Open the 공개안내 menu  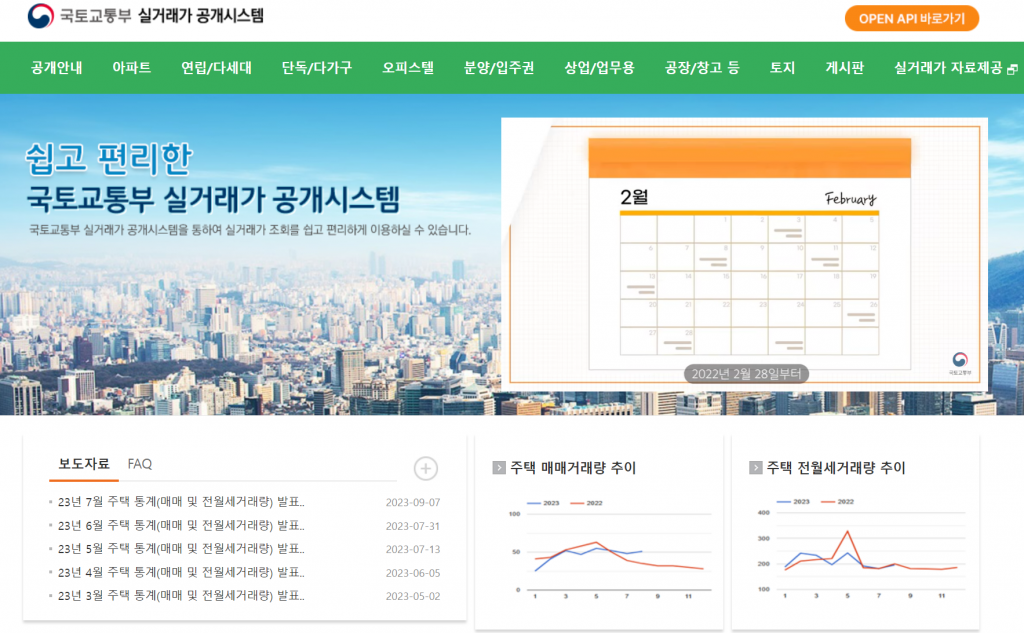pos(57,68)
